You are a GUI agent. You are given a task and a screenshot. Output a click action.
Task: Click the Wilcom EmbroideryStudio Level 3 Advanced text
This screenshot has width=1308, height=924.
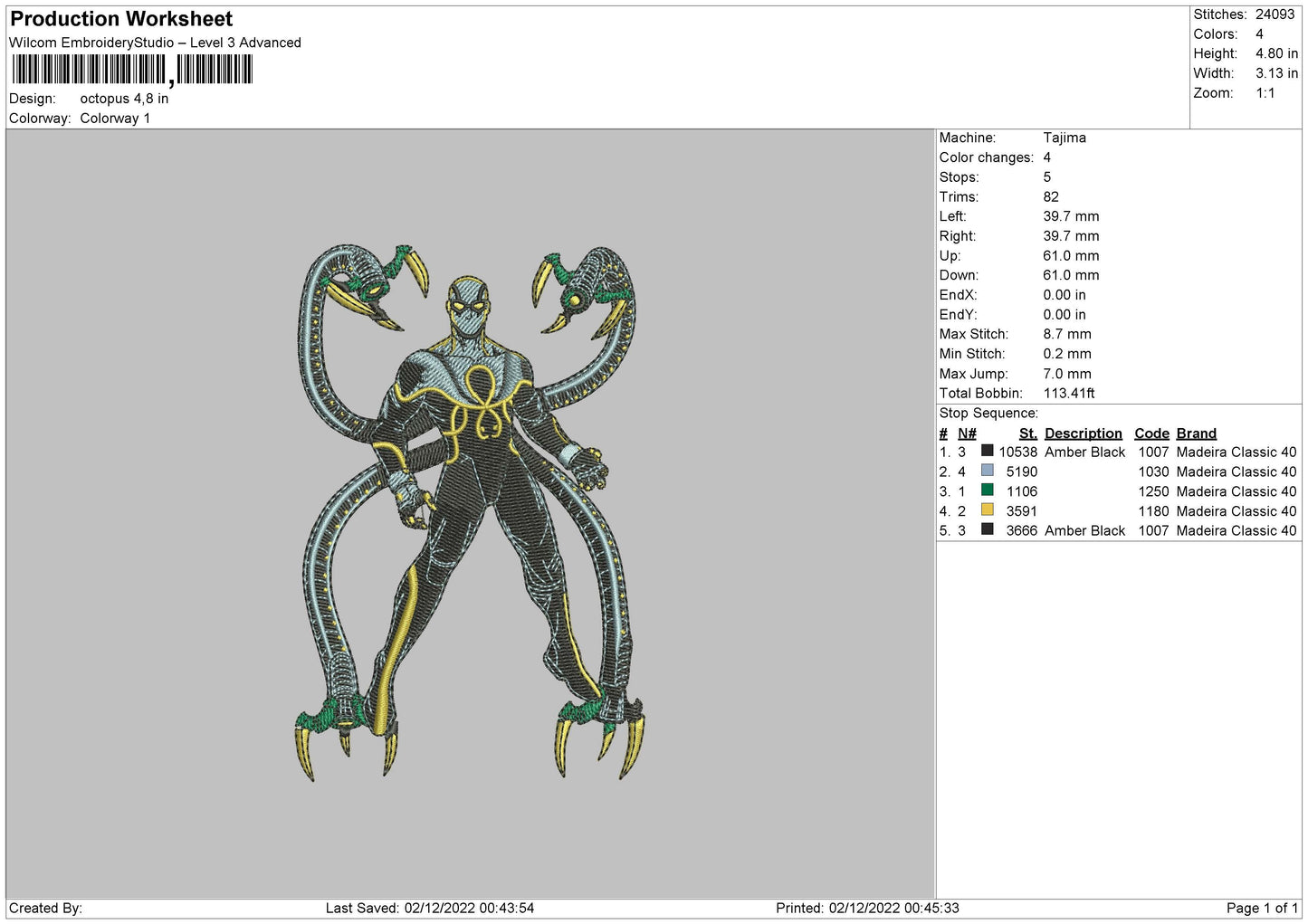coord(155,43)
